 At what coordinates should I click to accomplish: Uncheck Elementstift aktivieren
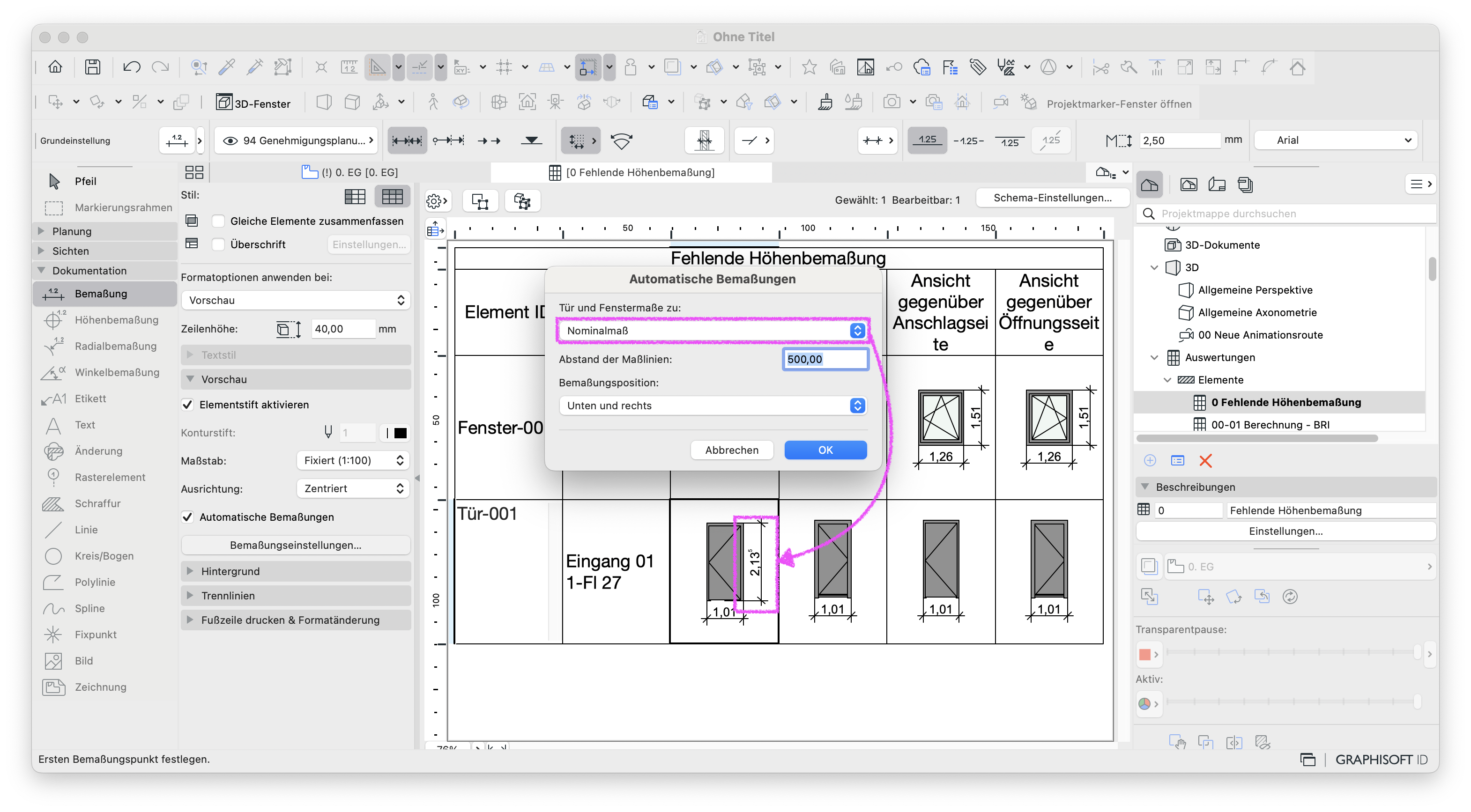pyautogui.click(x=187, y=405)
